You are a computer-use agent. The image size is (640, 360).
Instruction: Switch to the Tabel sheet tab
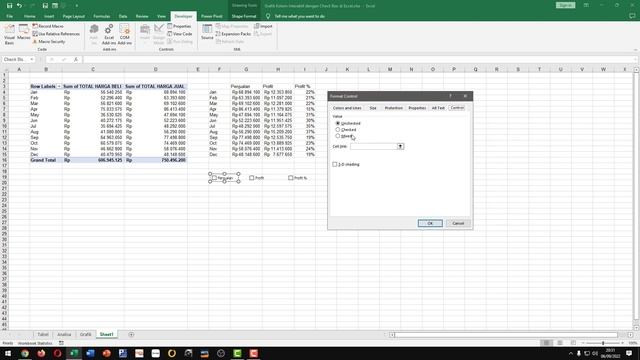click(43, 335)
